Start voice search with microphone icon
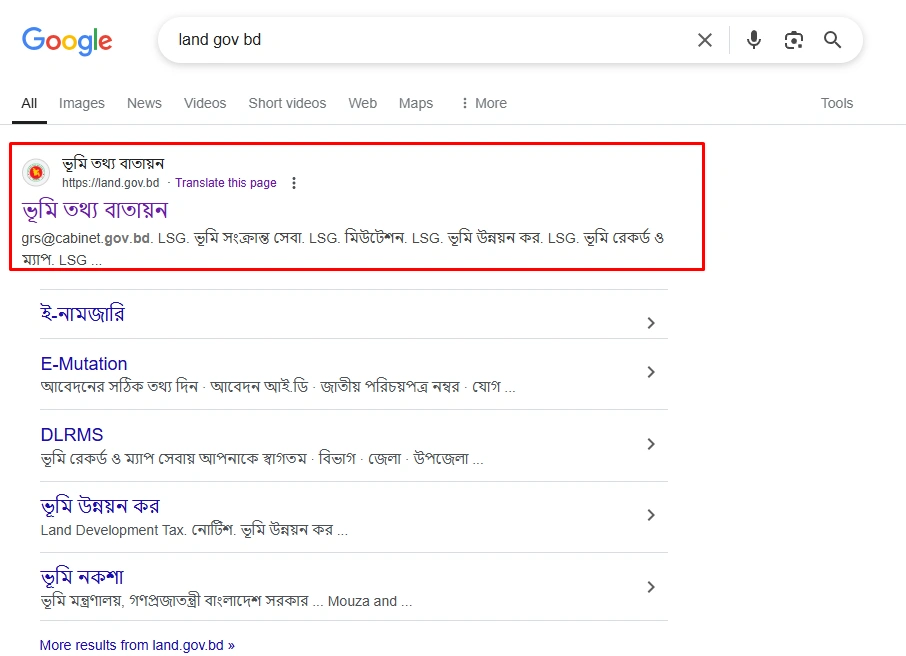 tap(753, 40)
